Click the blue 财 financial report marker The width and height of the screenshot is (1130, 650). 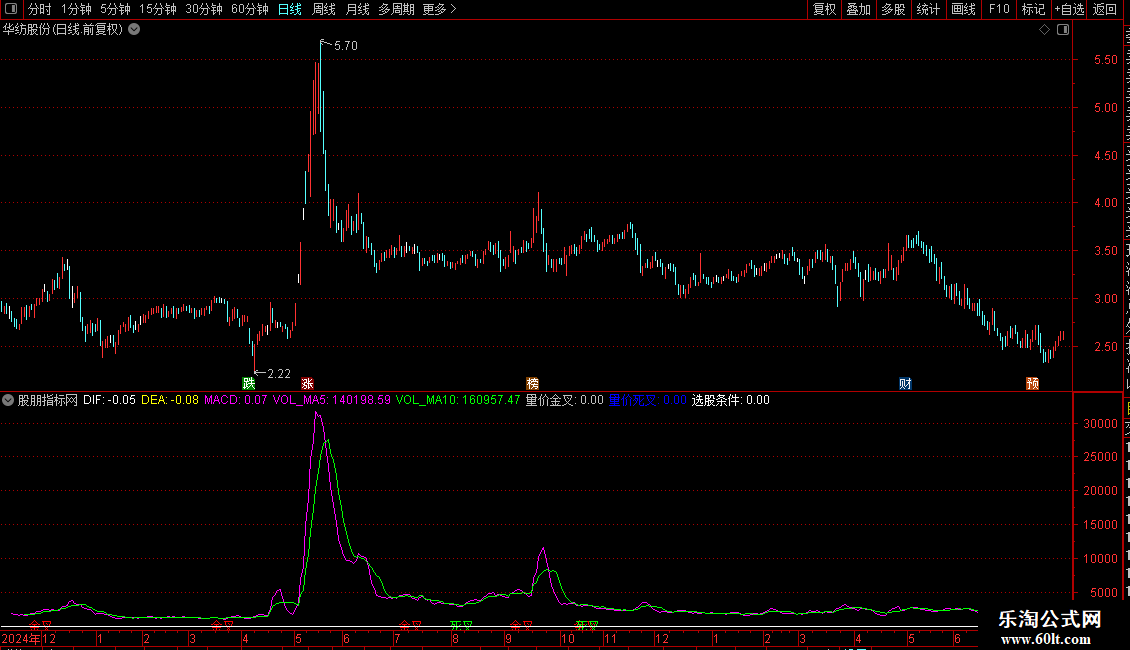coord(905,383)
